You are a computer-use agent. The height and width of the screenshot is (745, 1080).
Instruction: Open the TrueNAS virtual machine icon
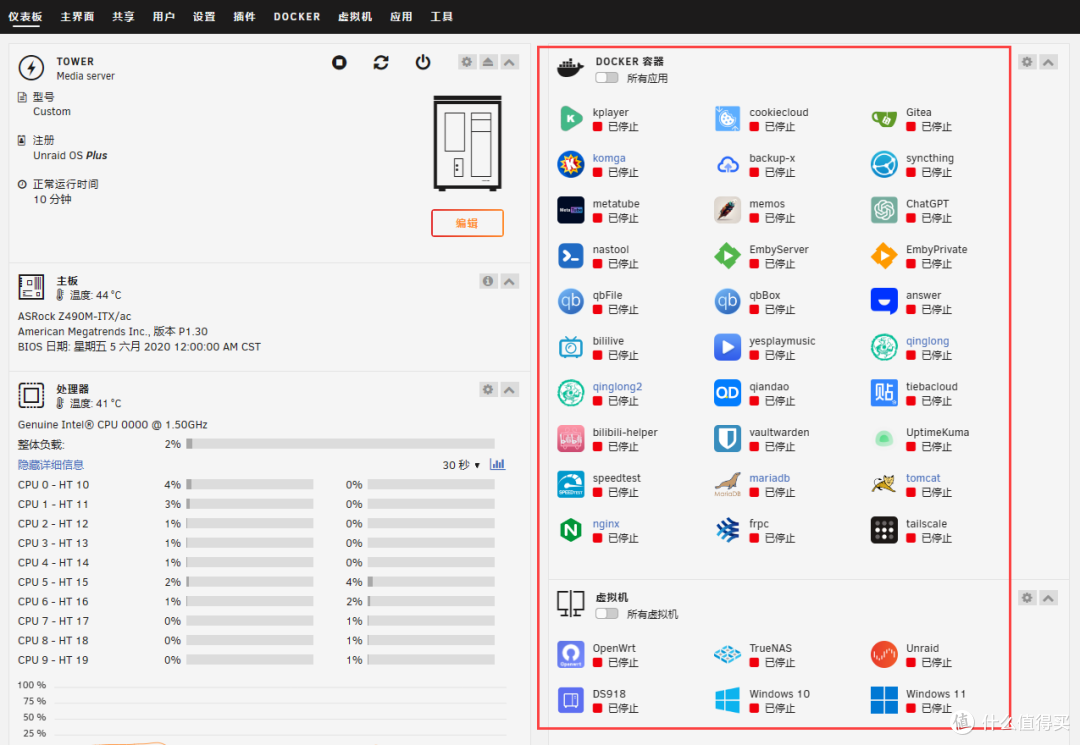click(x=727, y=655)
